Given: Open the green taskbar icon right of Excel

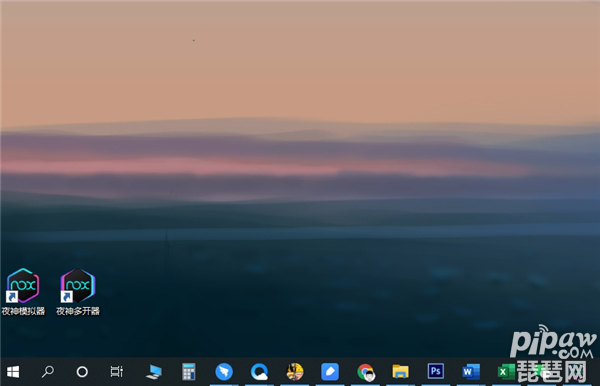Looking at the screenshot, I should pos(540,371).
